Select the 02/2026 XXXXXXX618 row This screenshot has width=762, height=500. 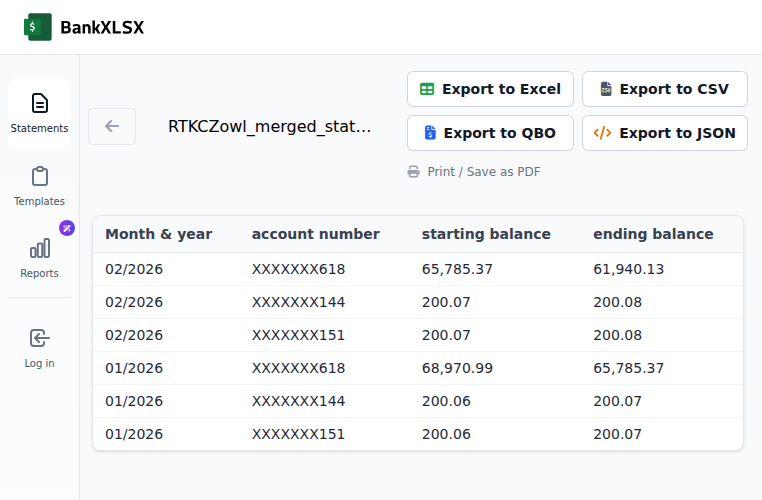418,269
